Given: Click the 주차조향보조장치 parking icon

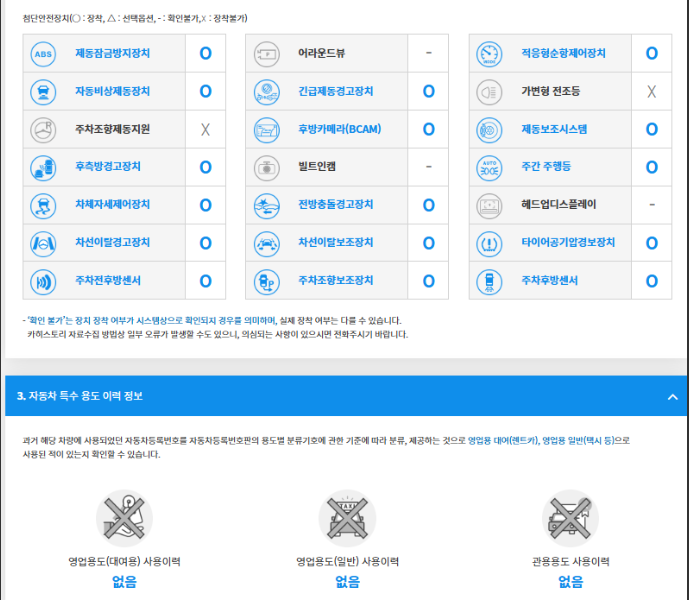Looking at the screenshot, I should (267, 282).
